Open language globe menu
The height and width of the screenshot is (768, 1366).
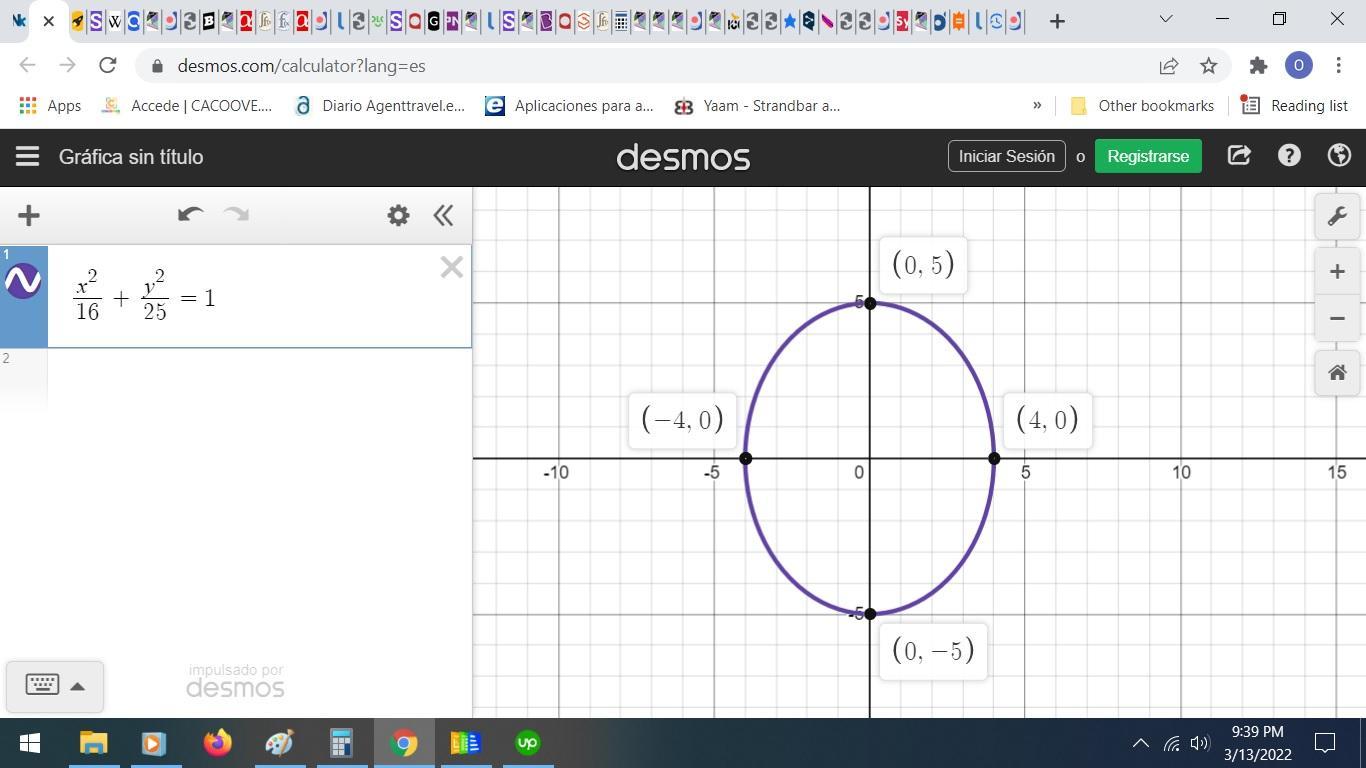(x=1339, y=156)
